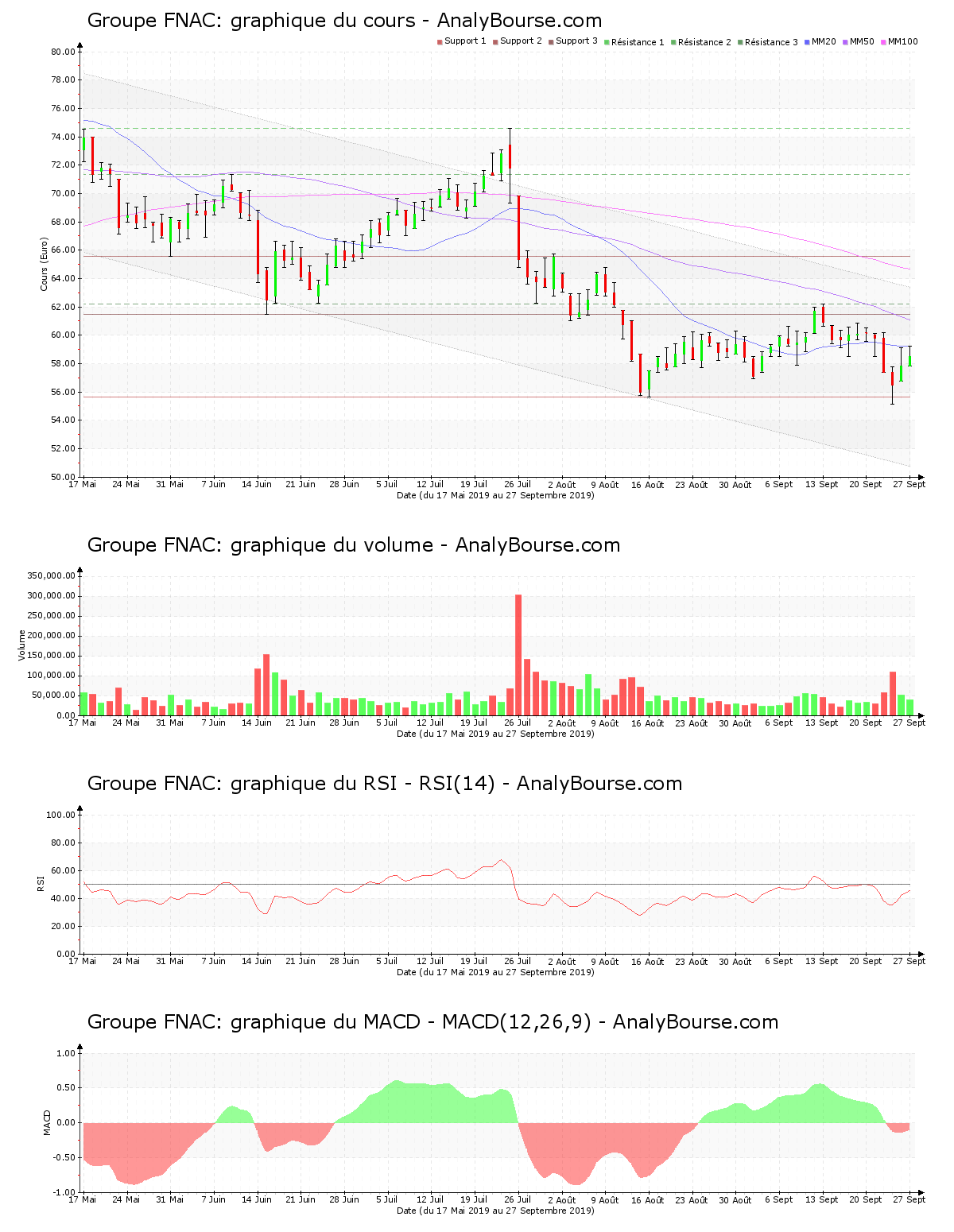Click '28 Juin' date on the MACD chart axis
Image resolution: width=954 pixels, height=1232 pixels.
343,1199
